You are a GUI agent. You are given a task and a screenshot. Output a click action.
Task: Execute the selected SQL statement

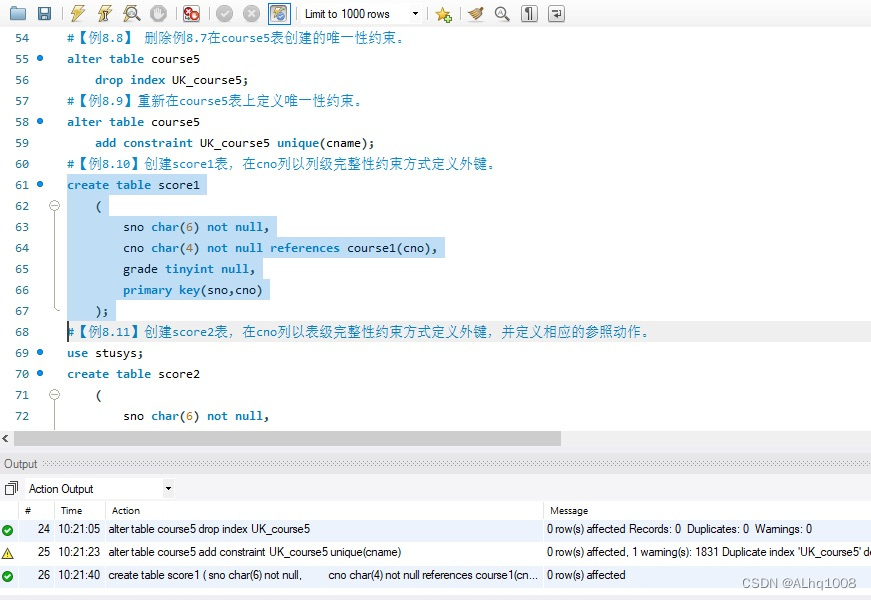[78, 13]
